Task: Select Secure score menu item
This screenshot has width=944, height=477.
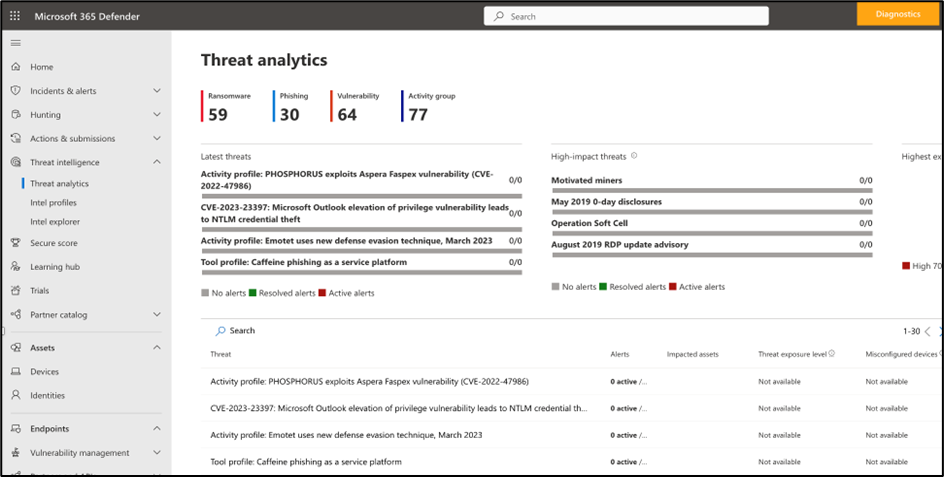Action: coord(54,243)
